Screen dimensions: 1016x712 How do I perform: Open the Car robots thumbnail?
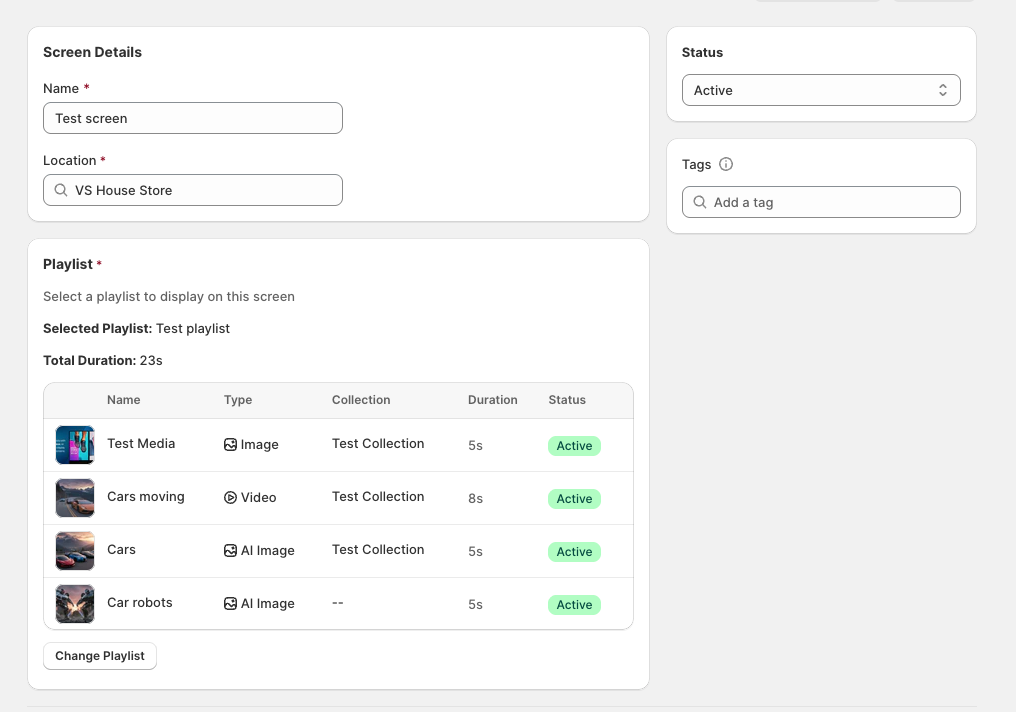point(75,604)
